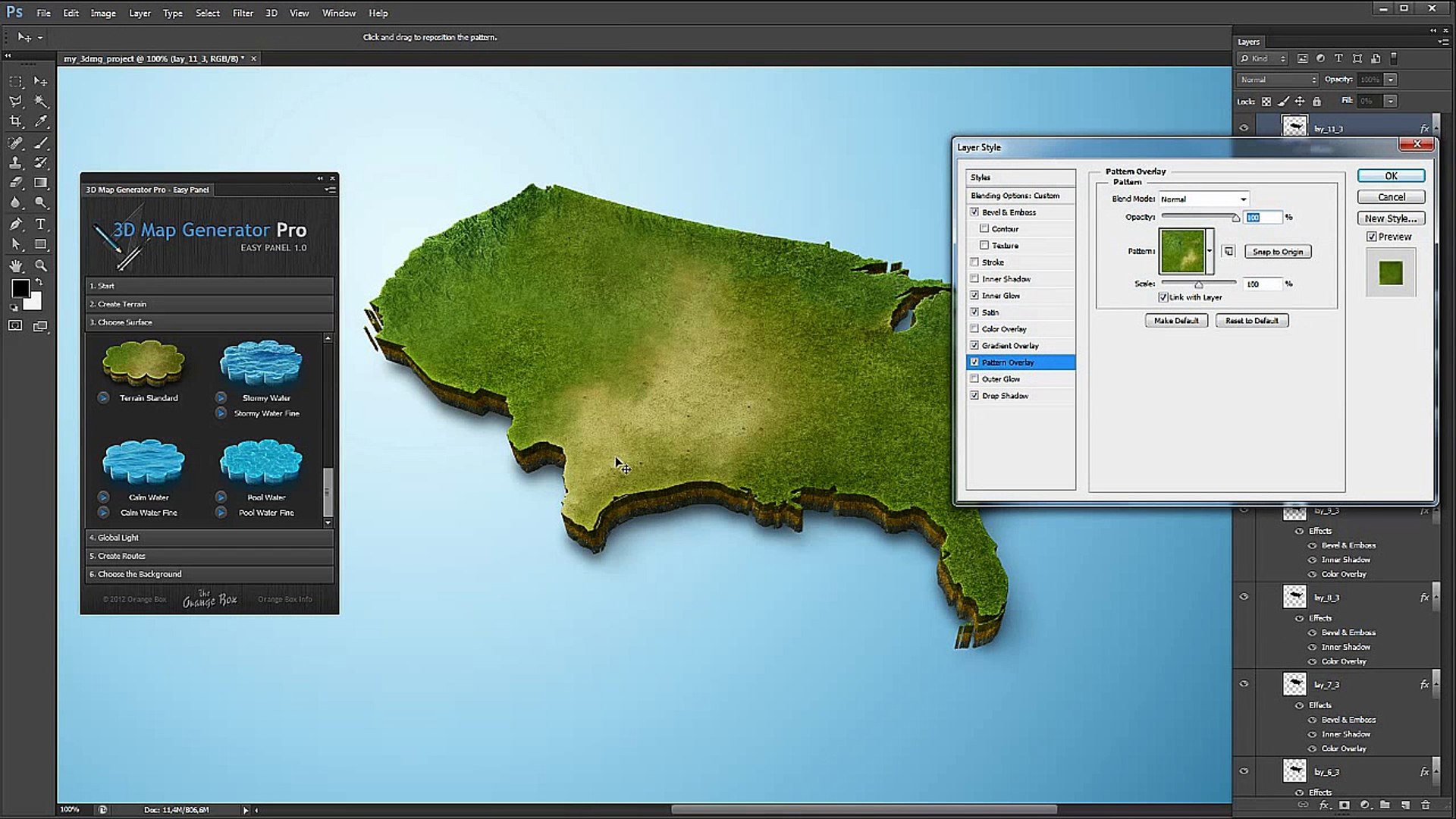This screenshot has height=819, width=1456.
Task: Open the pattern picker dropdown arrow
Action: 1210,251
